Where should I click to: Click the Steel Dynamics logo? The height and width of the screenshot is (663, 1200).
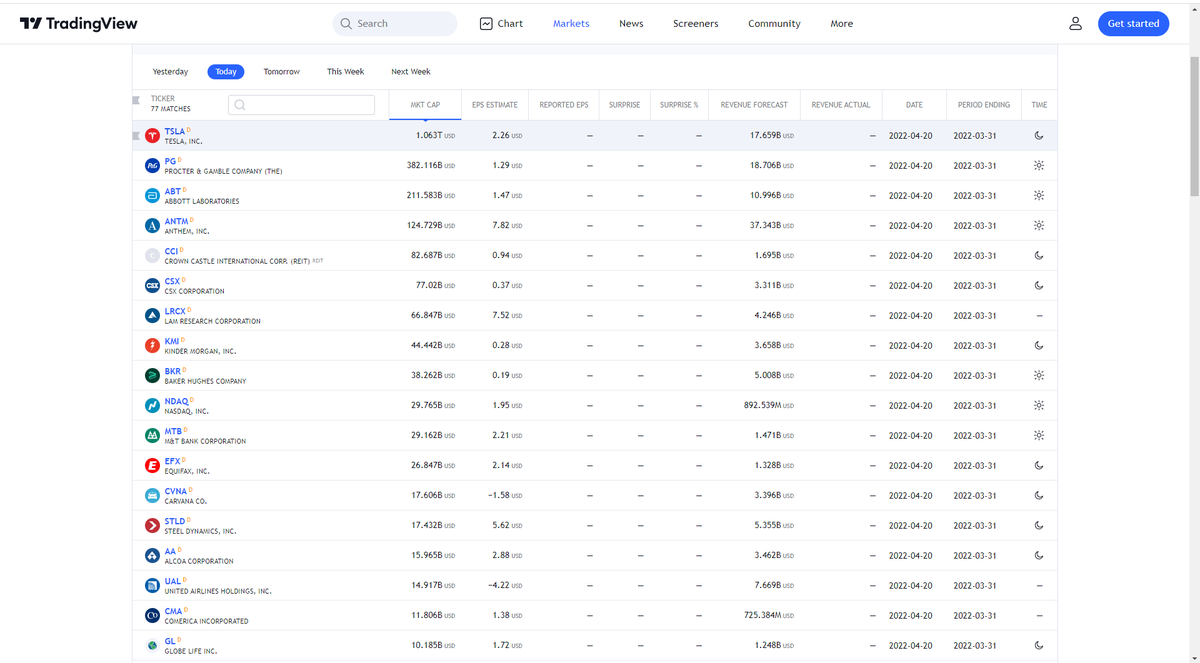[x=152, y=525]
